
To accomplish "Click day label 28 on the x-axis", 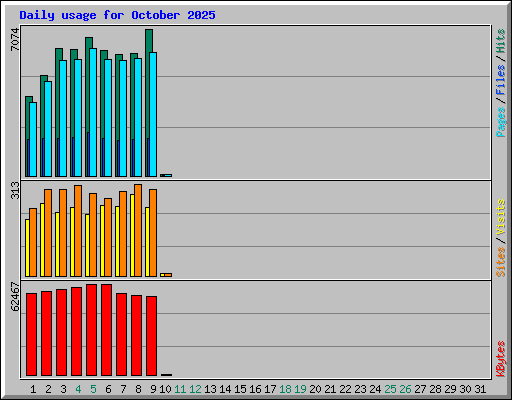I will coord(435,389).
